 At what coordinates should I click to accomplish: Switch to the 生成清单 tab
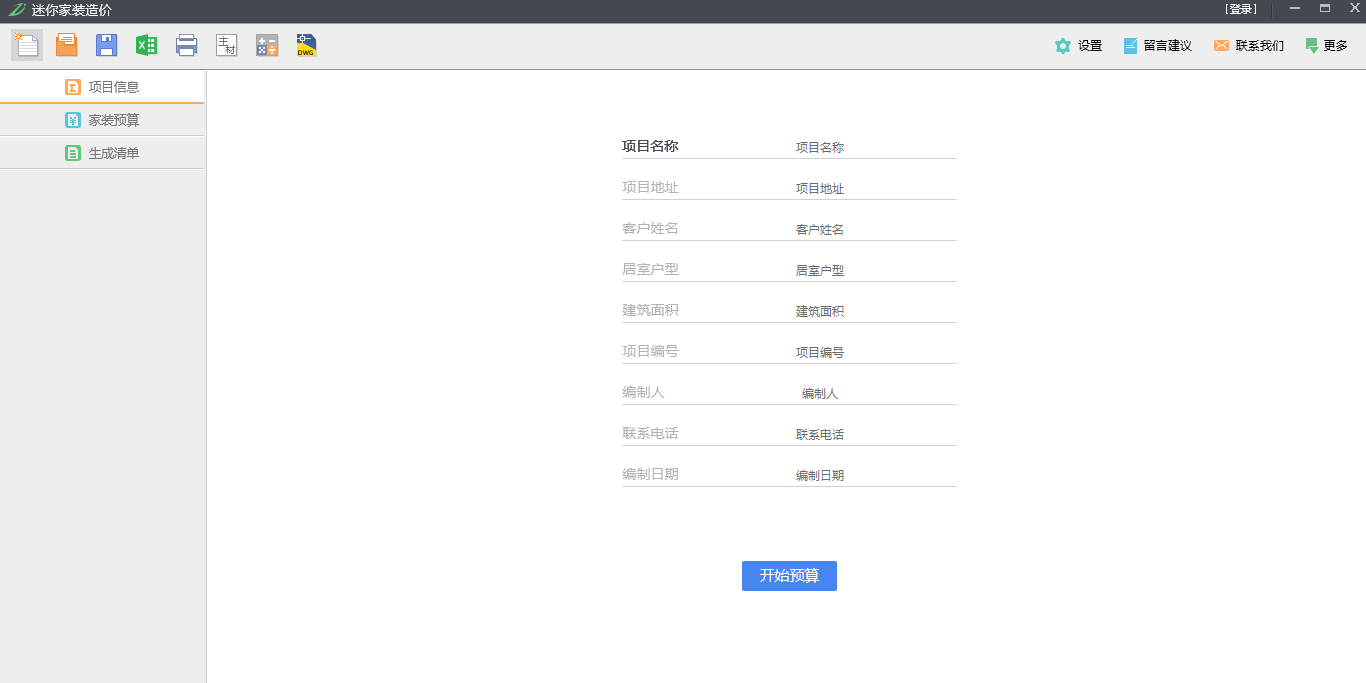[102, 153]
